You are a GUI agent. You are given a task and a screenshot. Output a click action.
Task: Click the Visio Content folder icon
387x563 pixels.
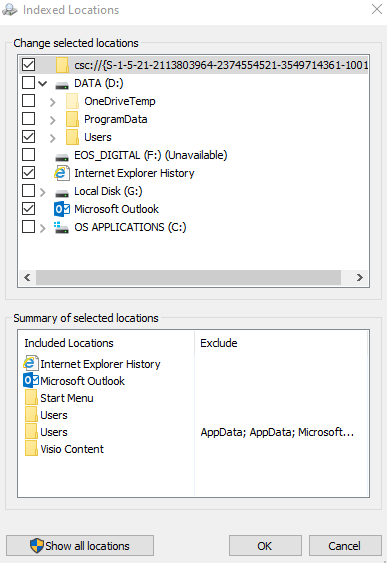click(x=31, y=448)
